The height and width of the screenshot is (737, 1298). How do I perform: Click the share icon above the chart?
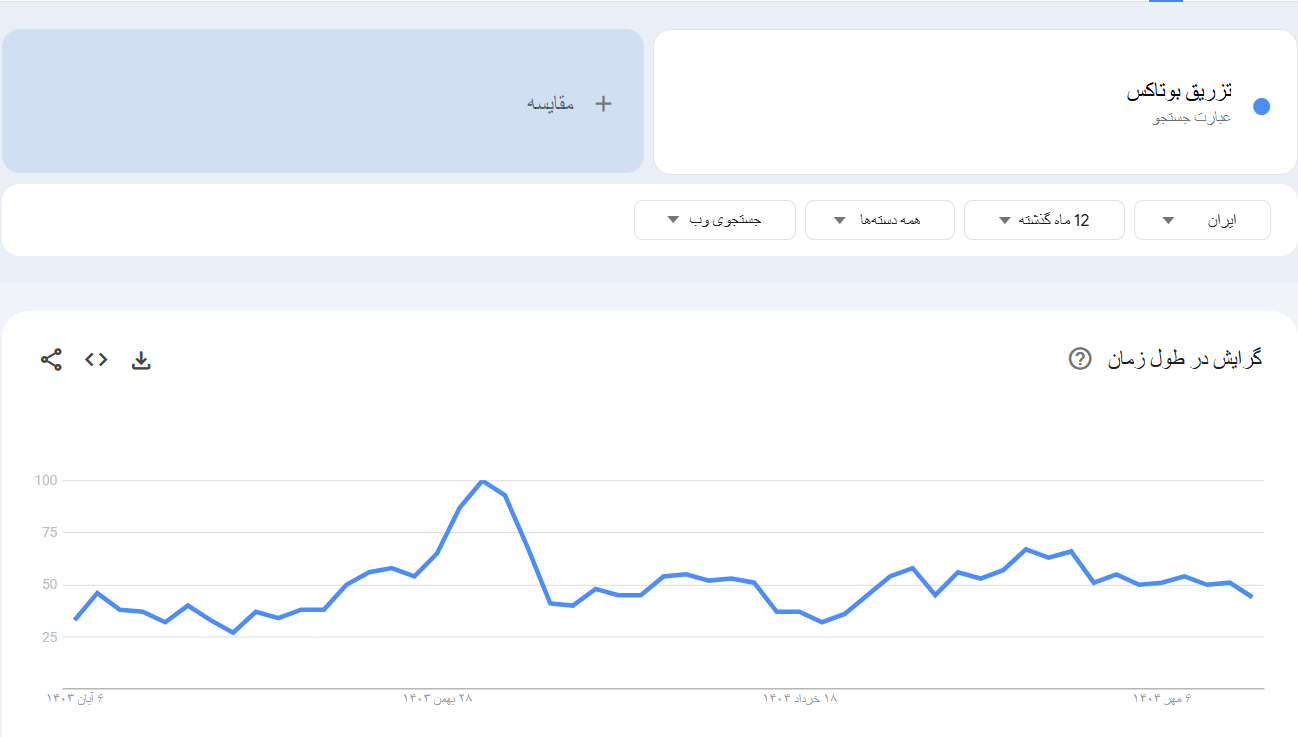click(x=50, y=359)
